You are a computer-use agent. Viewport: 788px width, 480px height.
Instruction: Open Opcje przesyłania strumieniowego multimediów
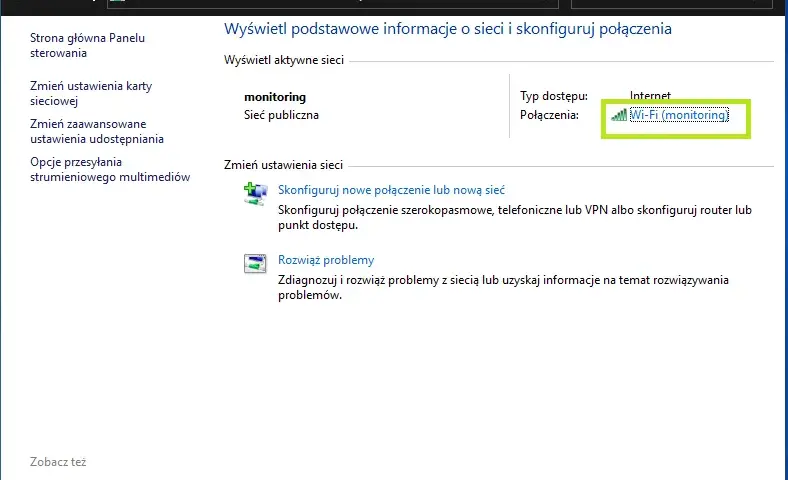pos(110,169)
